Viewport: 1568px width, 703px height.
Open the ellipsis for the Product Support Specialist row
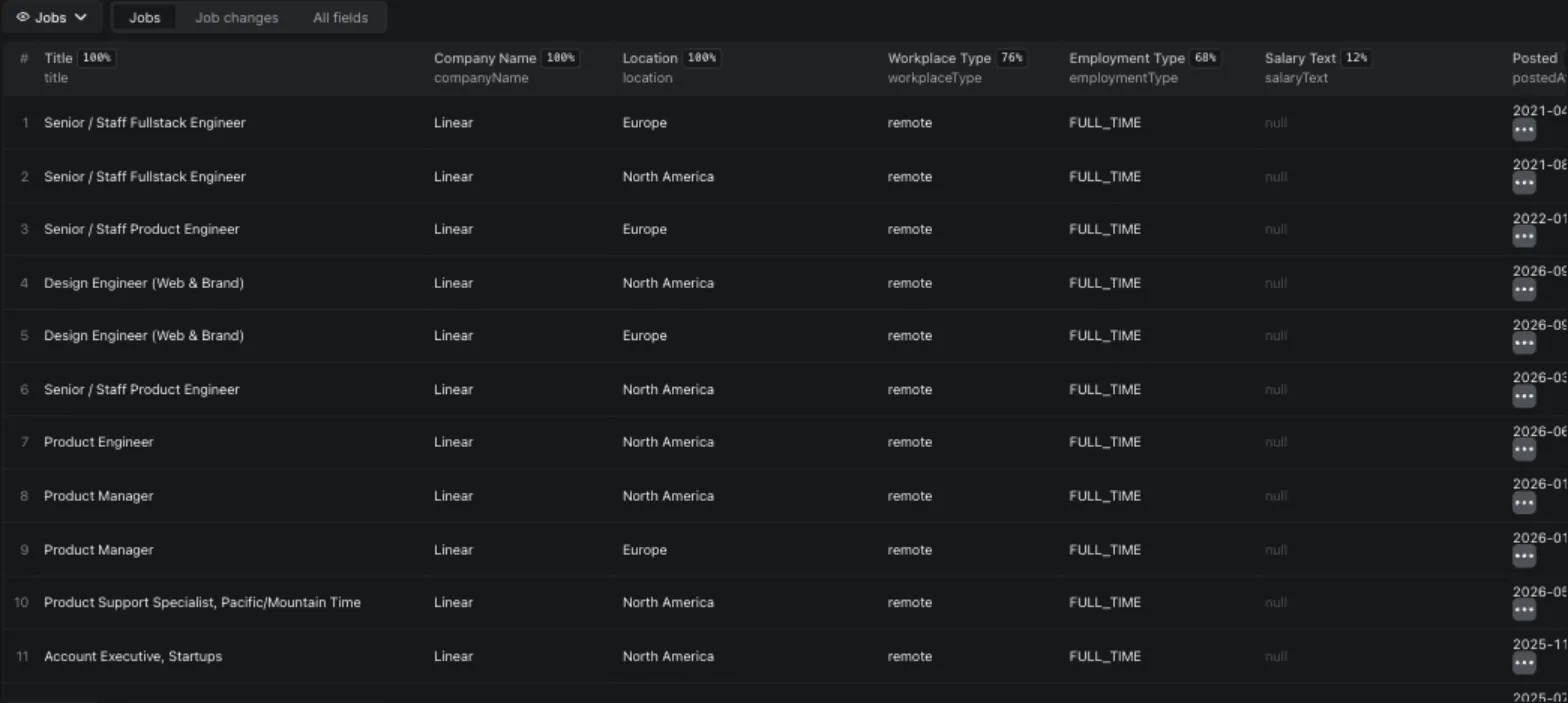(x=1523, y=610)
